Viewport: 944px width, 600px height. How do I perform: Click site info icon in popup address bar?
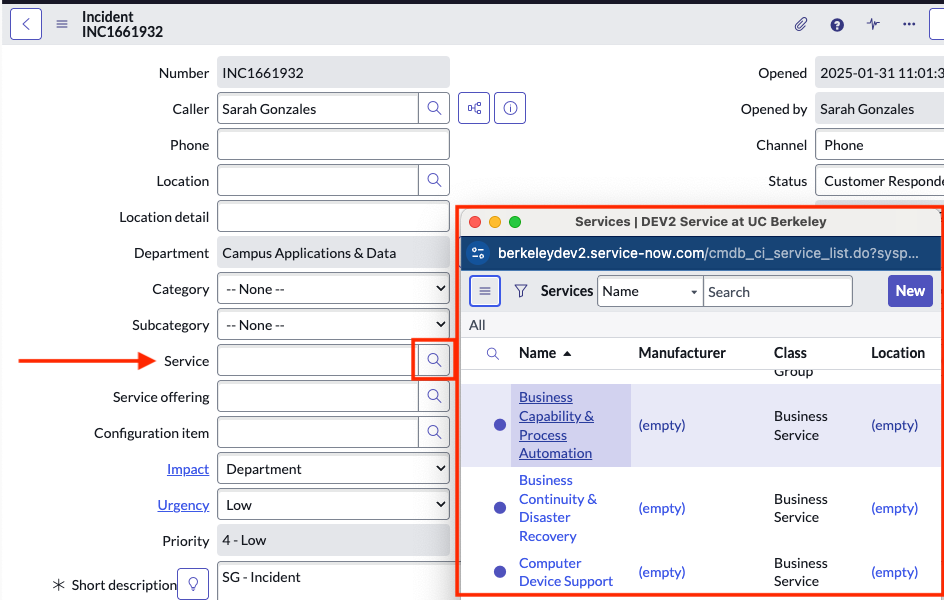pos(479,253)
